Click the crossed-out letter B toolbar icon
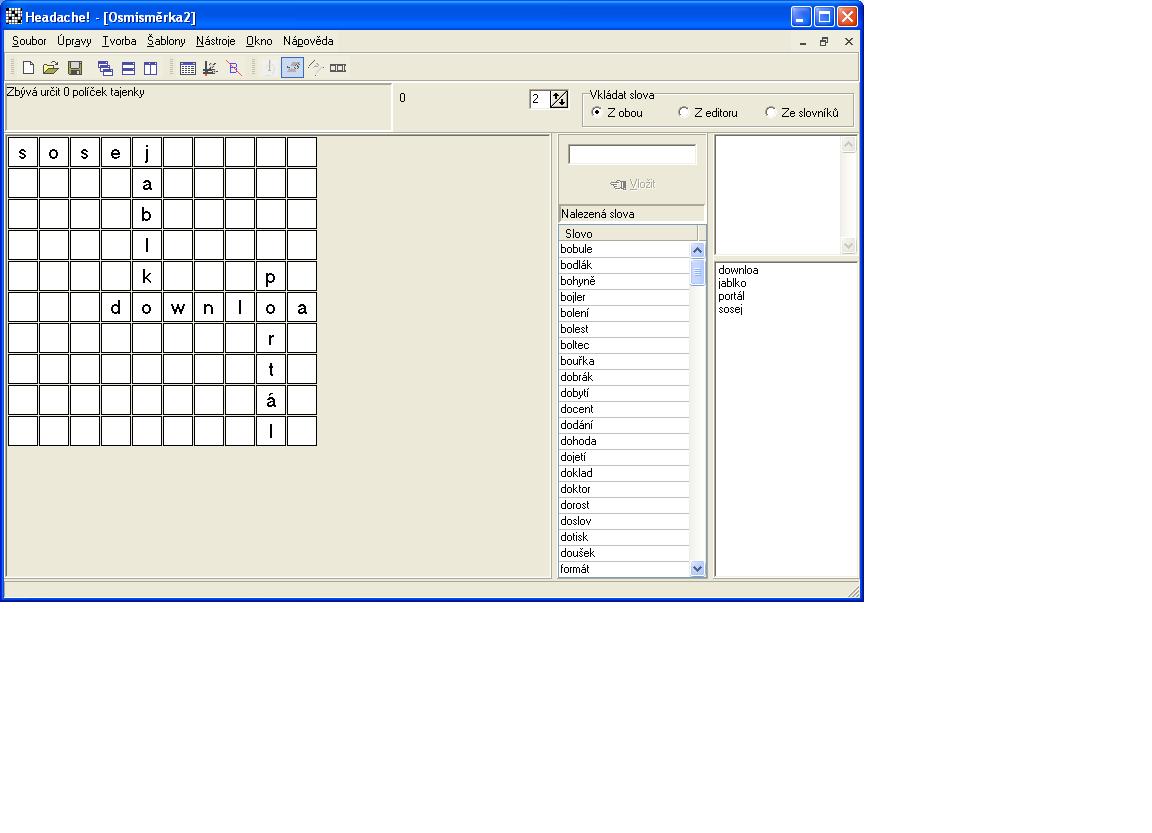This screenshot has width=1152, height=833. [x=234, y=68]
